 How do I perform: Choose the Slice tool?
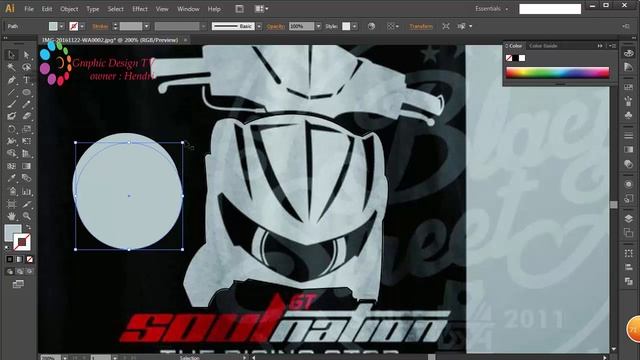pos(27,203)
